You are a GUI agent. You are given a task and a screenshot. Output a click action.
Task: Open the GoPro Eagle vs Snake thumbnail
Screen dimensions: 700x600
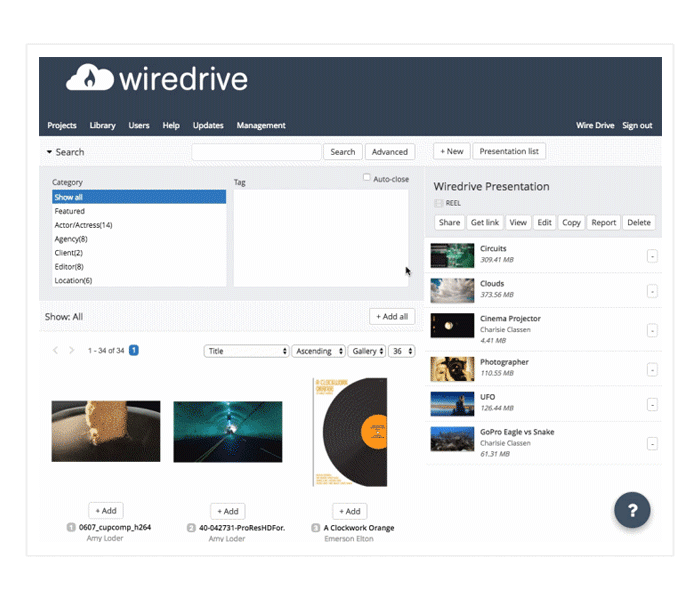[452, 439]
